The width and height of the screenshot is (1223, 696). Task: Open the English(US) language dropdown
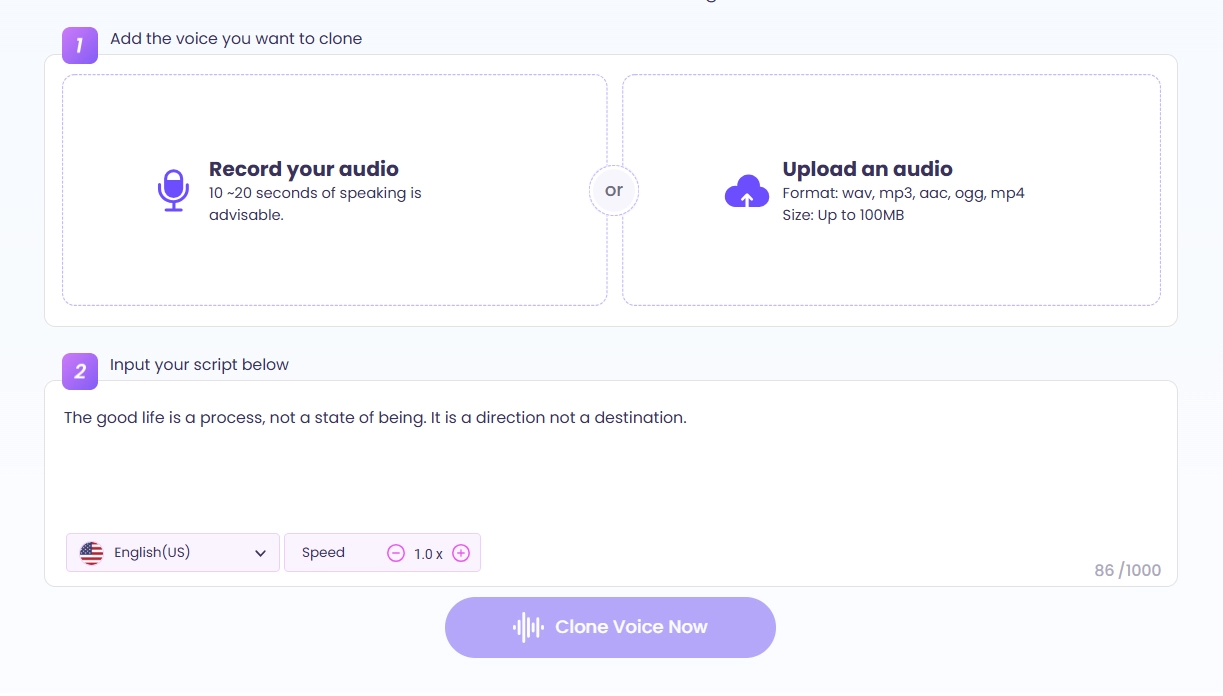click(x=172, y=552)
